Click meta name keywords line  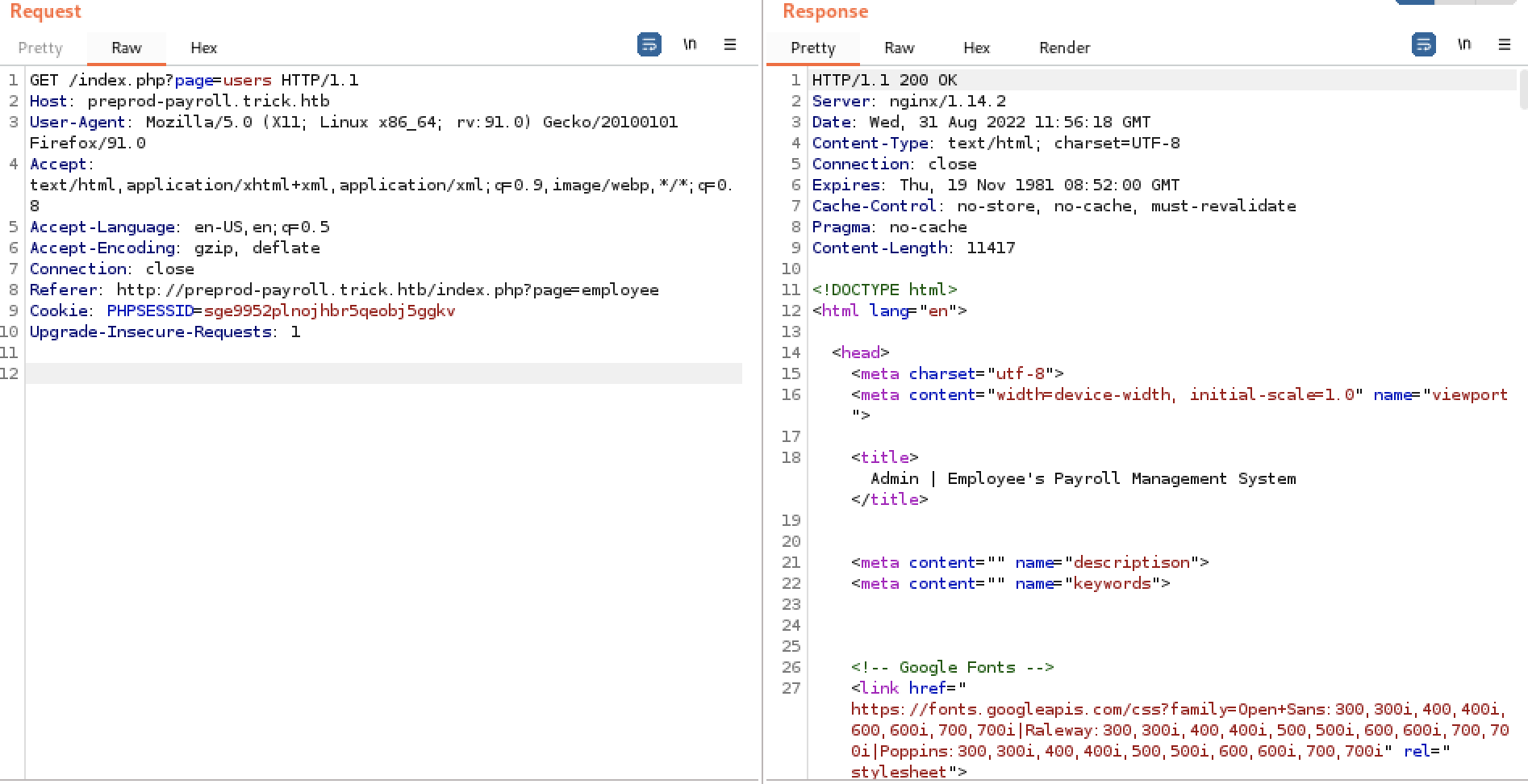(1011, 583)
